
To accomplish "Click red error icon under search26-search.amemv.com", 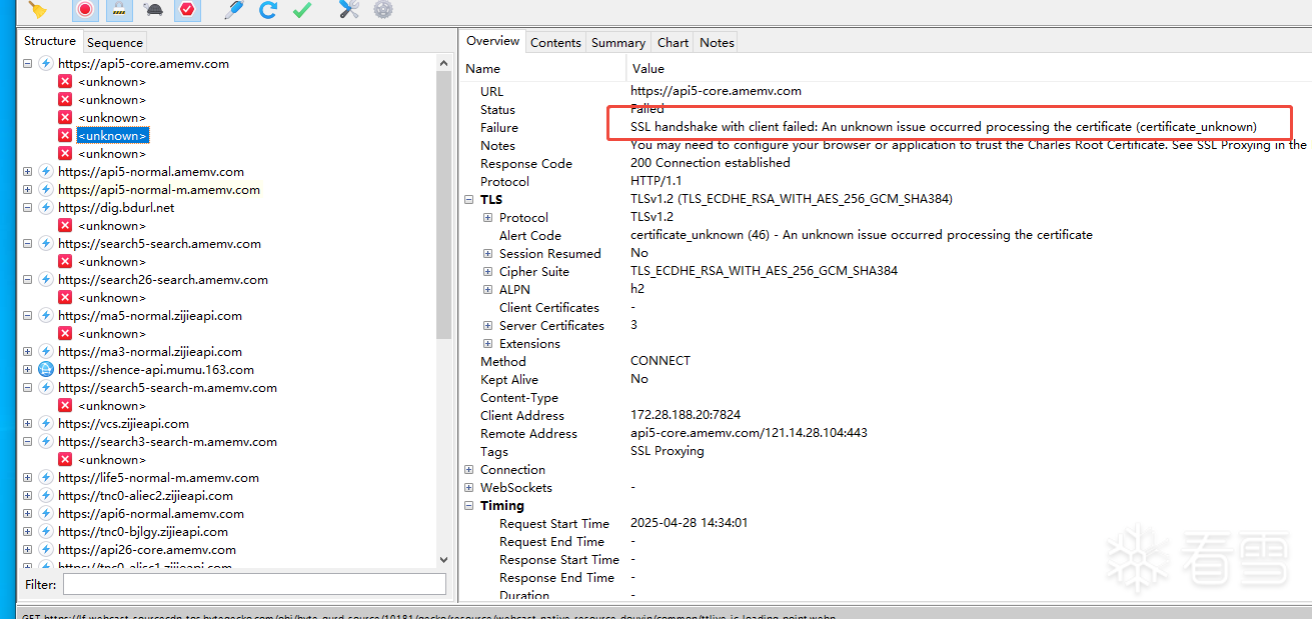I will pos(65,297).
